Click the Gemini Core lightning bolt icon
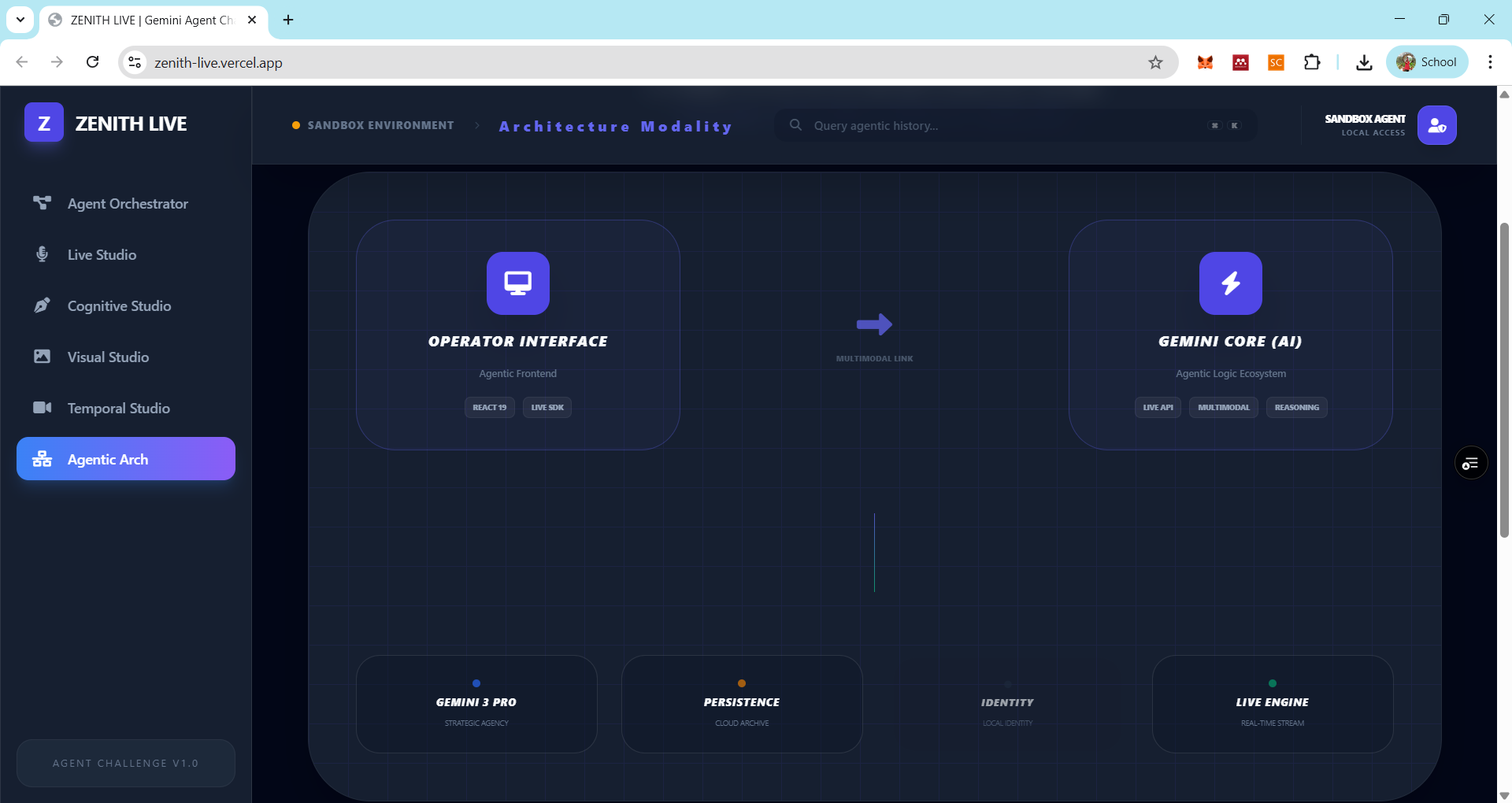 pos(1231,283)
